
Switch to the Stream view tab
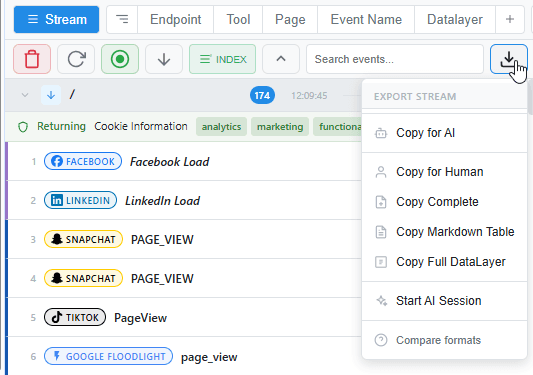pos(56,19)
